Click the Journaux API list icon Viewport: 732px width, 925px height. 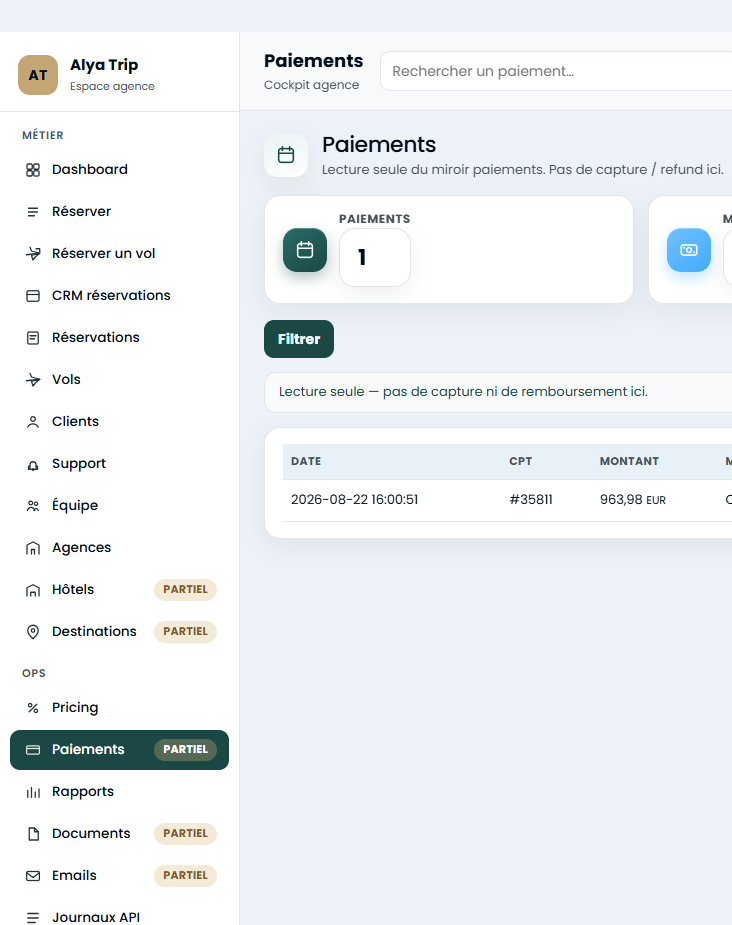[x=33, y=918]
